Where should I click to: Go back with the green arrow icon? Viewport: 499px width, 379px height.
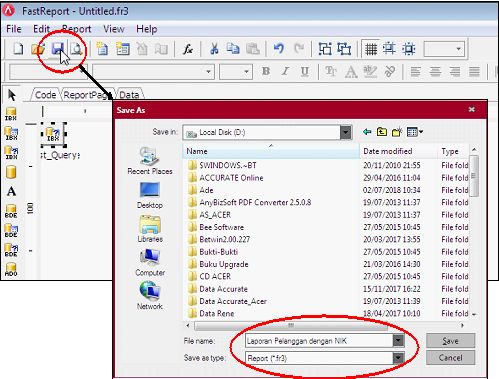pyautogui.click(x=367, y=132)
